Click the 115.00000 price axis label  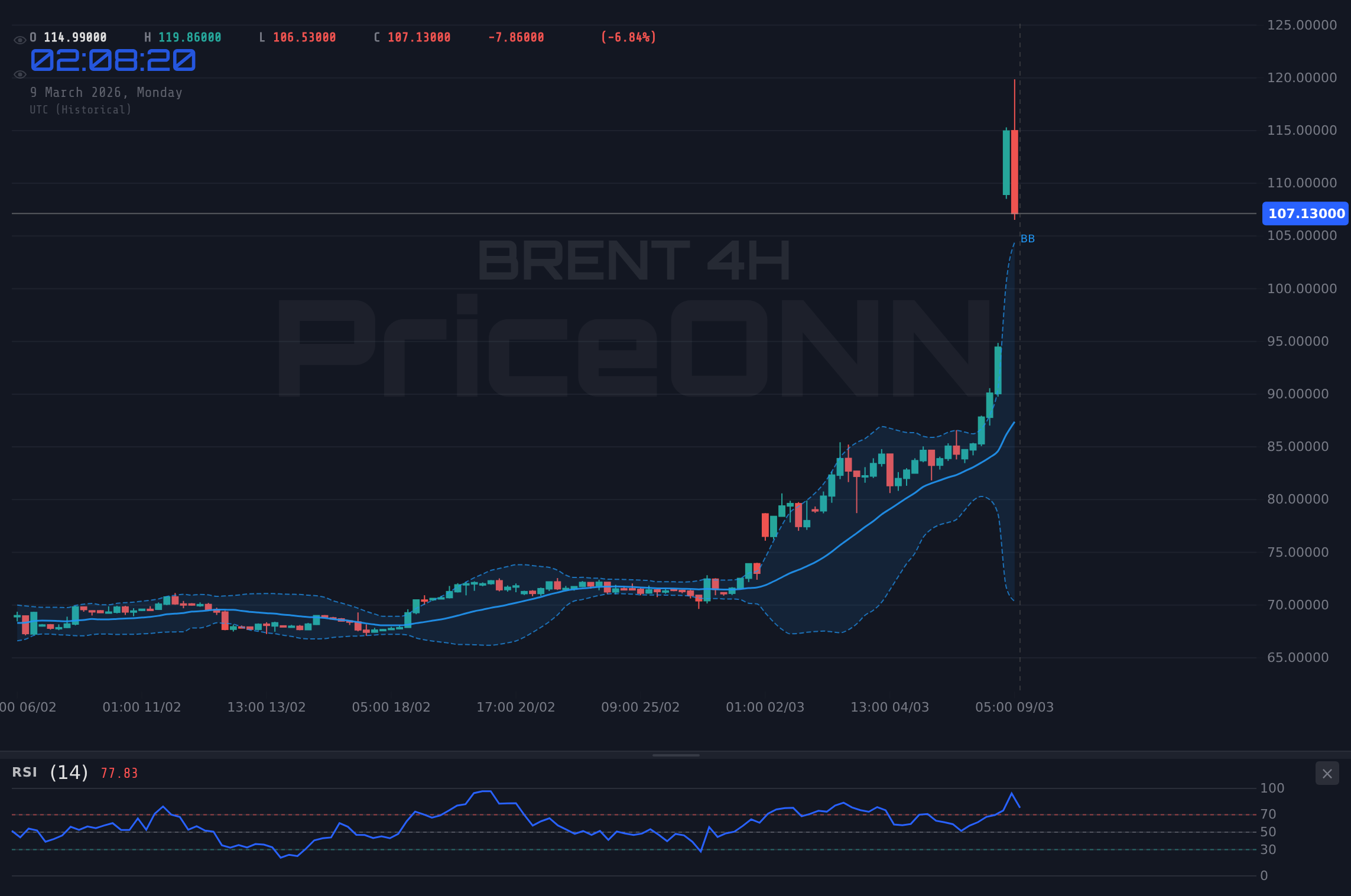tap(1302, 131)
